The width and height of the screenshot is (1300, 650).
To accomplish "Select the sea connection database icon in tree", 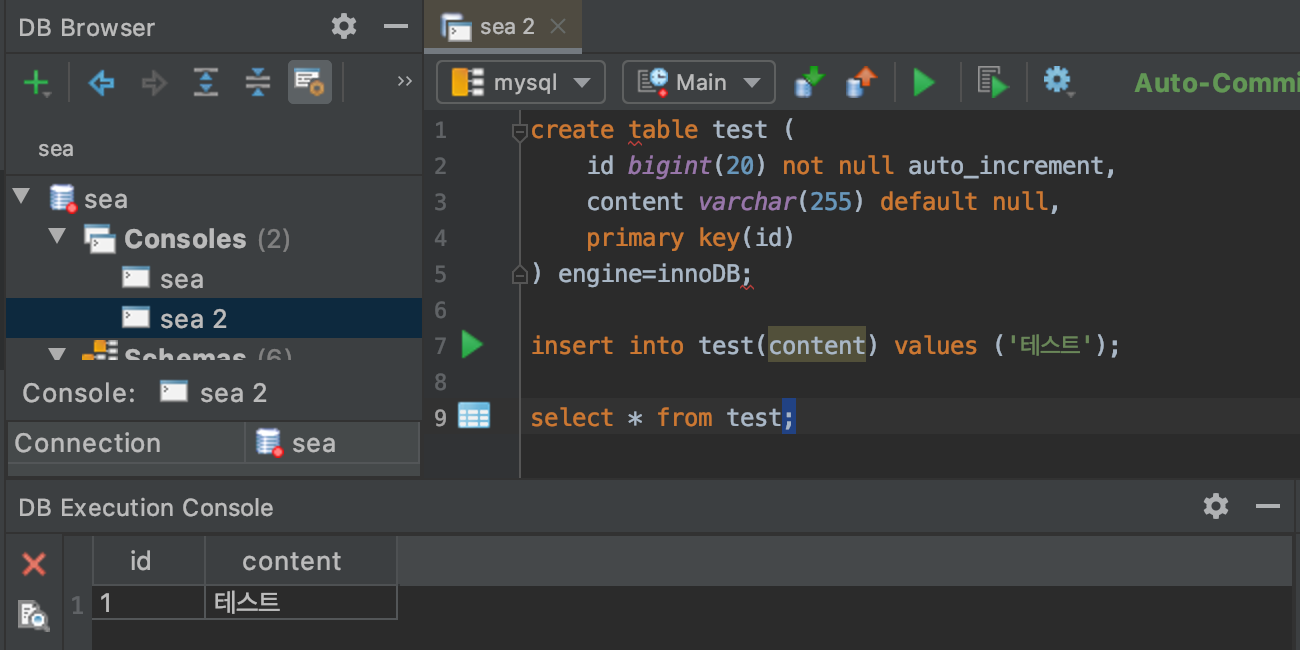I will click(63, 199).
